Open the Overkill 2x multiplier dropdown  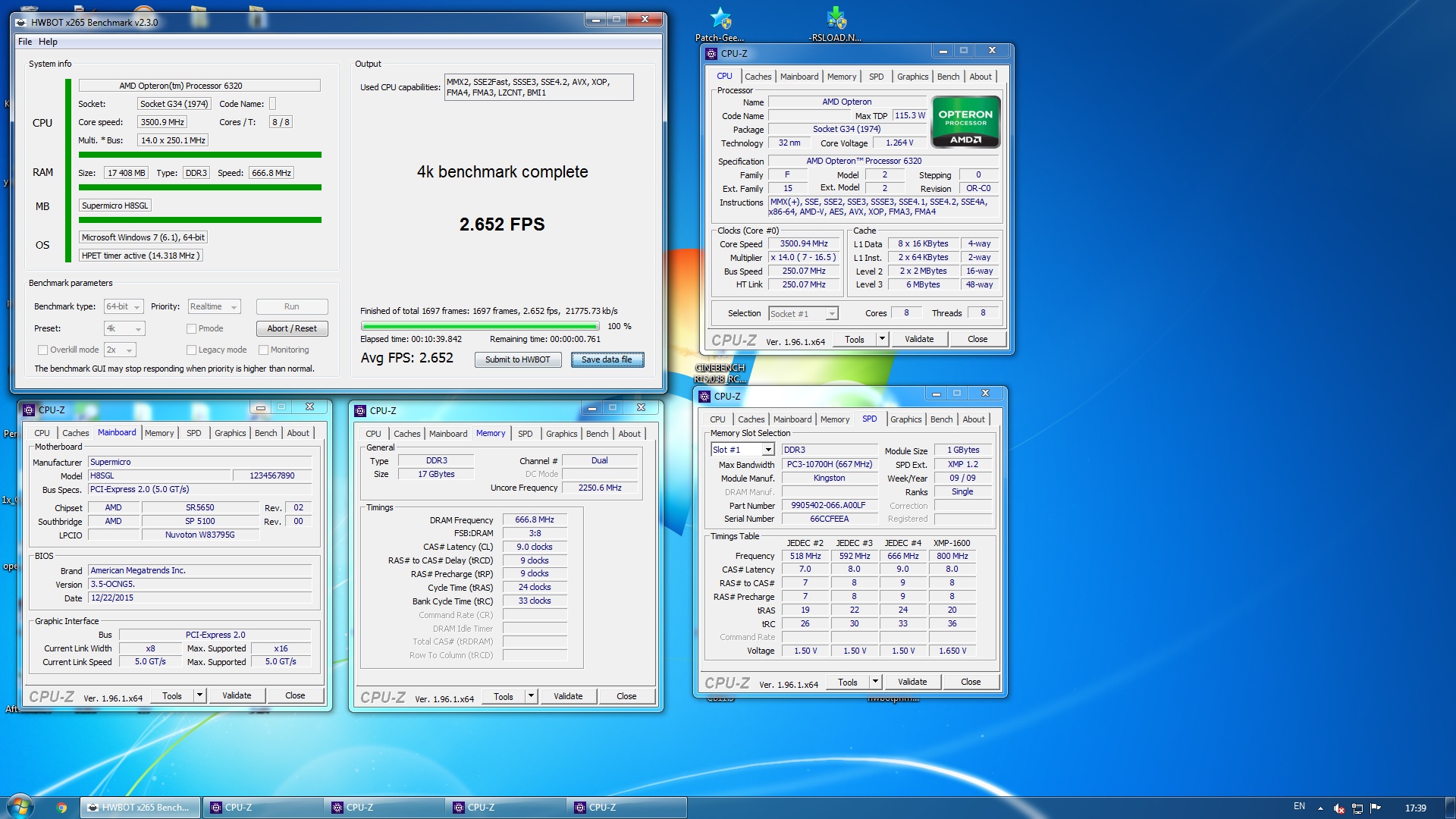[120, 350]
